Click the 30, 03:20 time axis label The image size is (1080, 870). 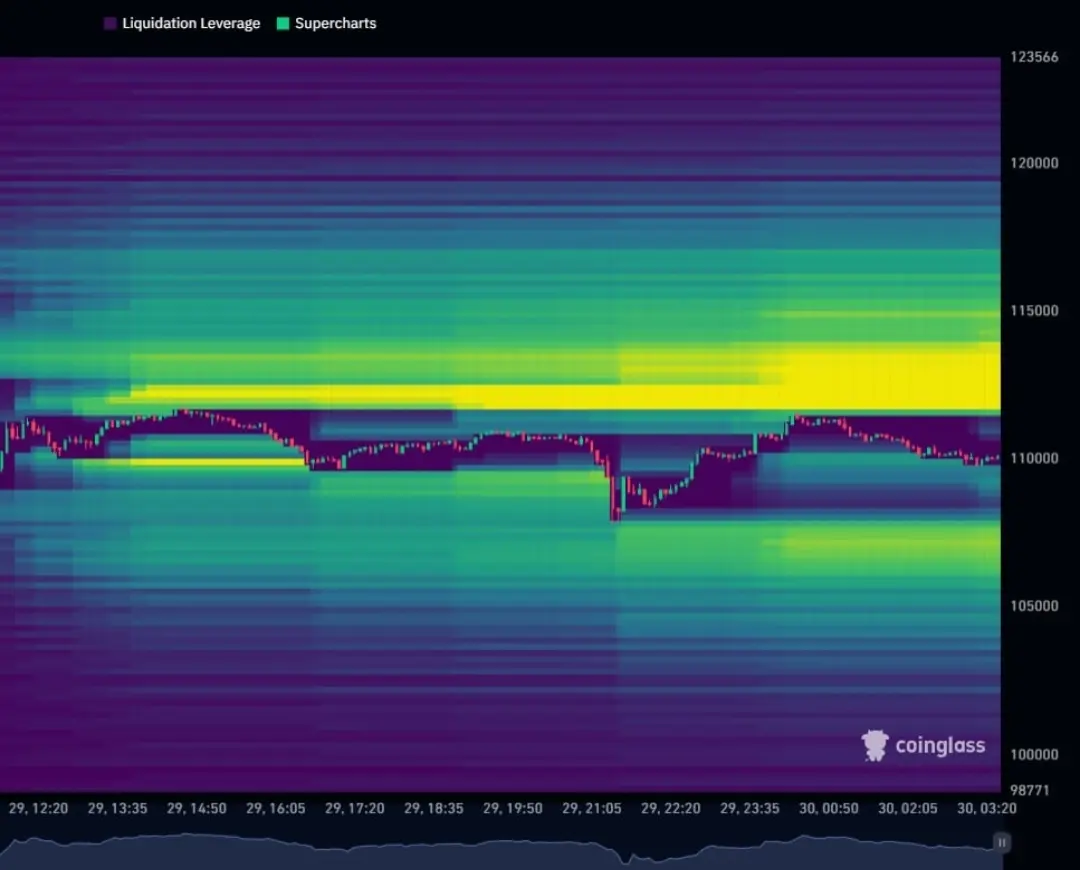click(x=986, y=808)
